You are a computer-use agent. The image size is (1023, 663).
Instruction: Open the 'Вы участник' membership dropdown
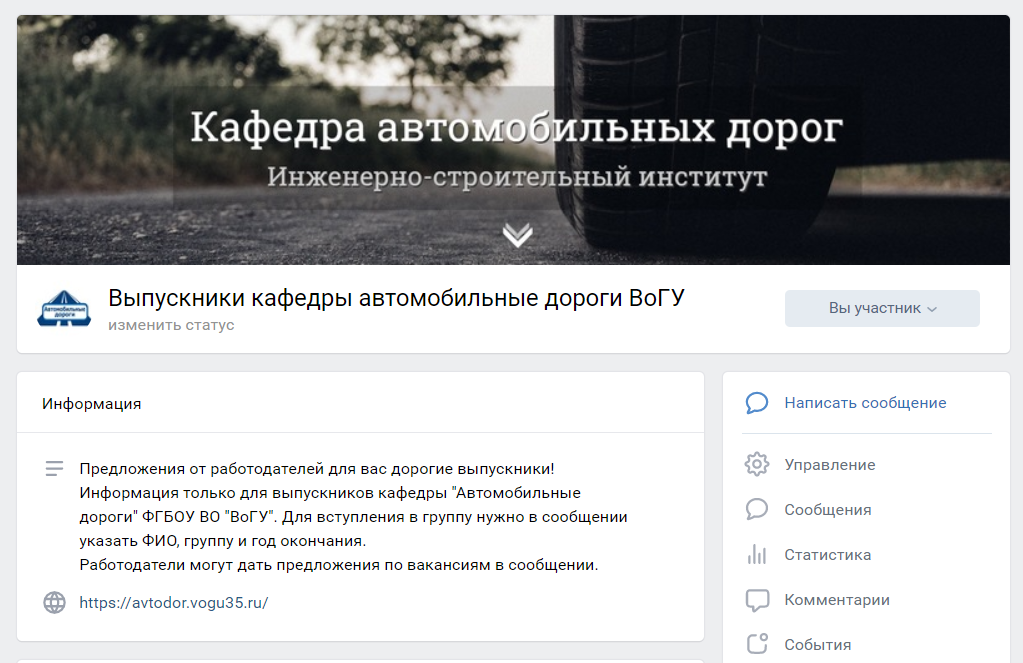(x=882, y=308)
